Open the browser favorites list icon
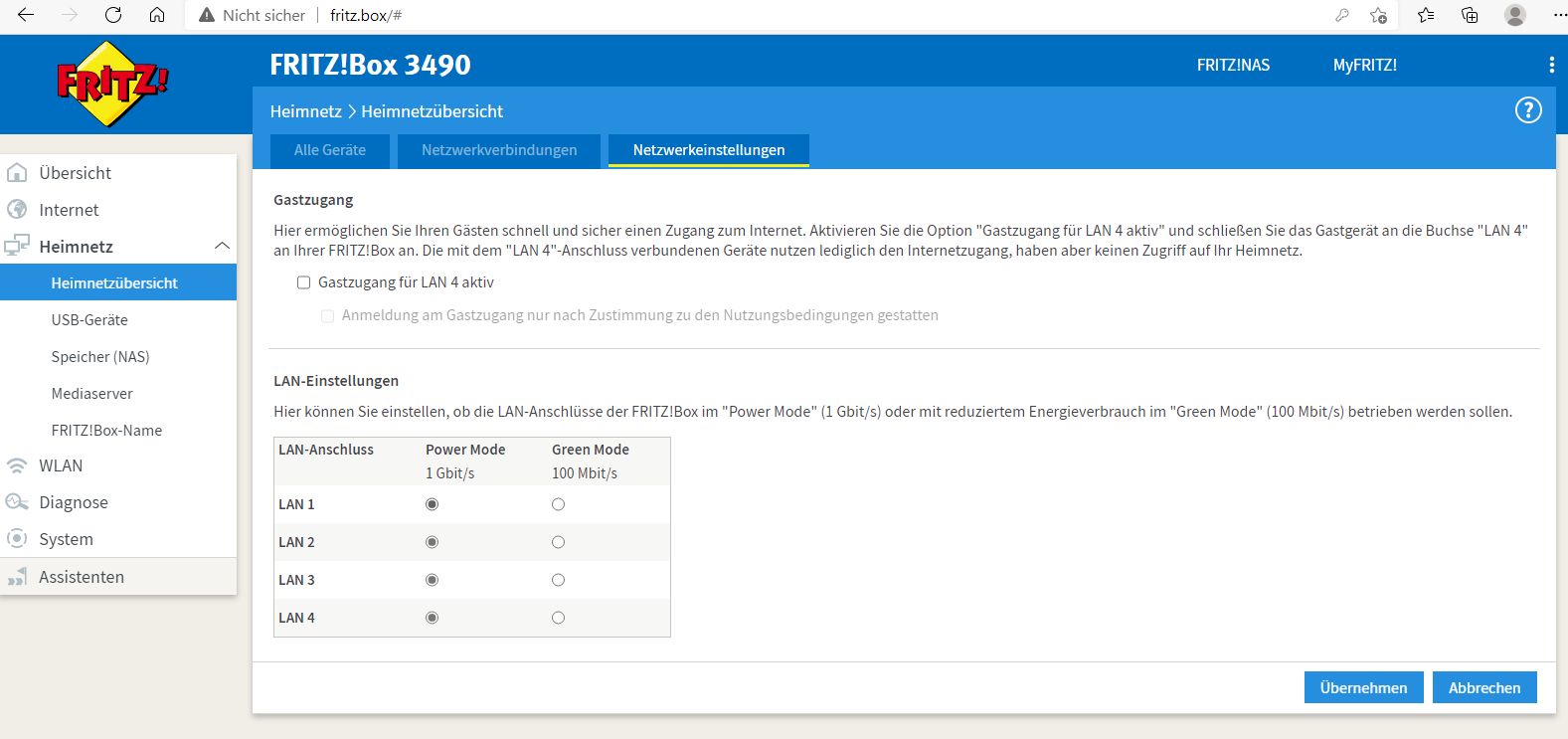This screenshot has width=1568, height=739. tap(1426, 15)
